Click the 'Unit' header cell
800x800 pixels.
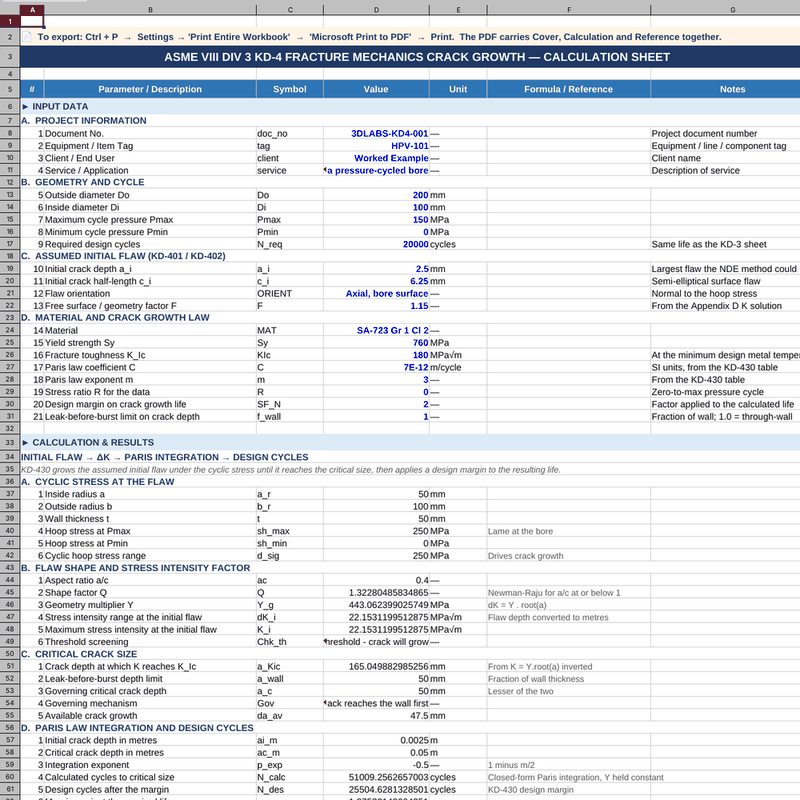point(458,89)
